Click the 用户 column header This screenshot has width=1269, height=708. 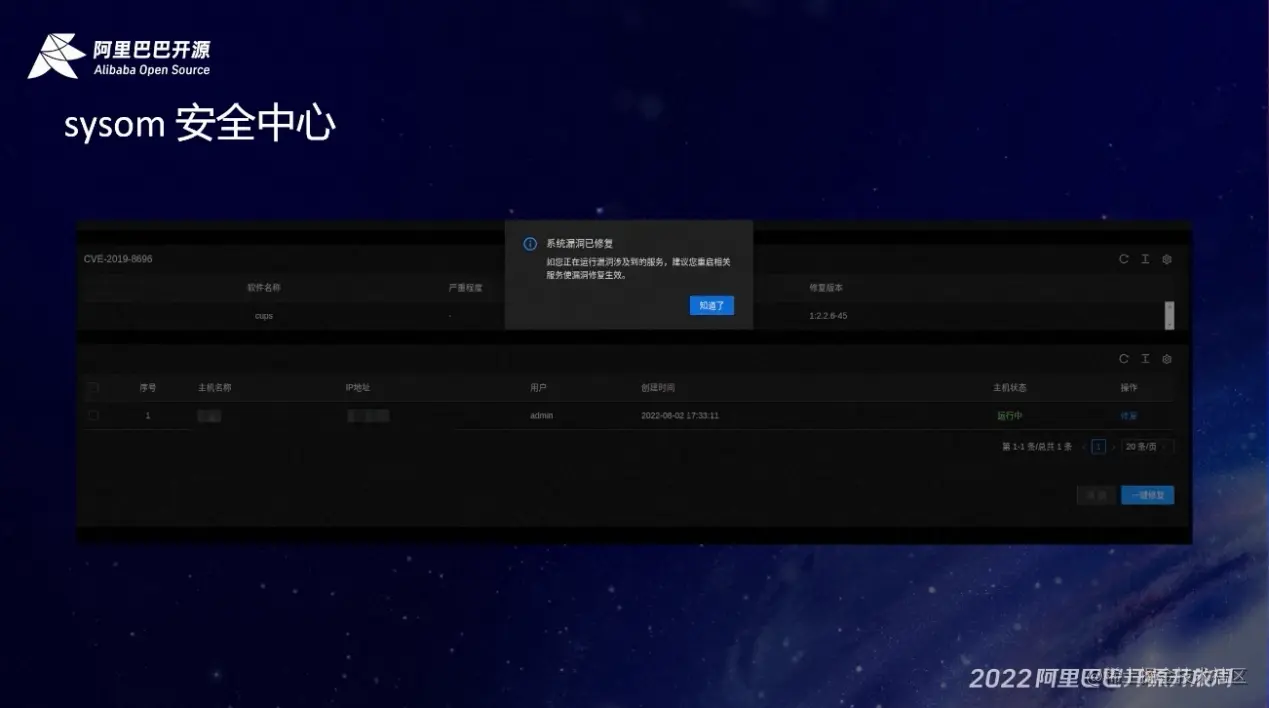click(x=539, y=388)
